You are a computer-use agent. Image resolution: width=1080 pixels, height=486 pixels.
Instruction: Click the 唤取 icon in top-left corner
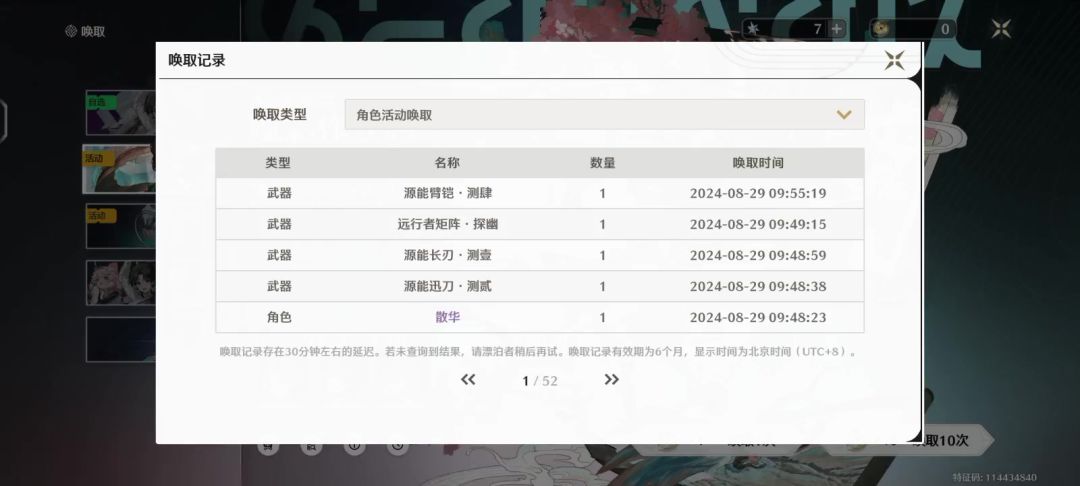click(71, 31)
